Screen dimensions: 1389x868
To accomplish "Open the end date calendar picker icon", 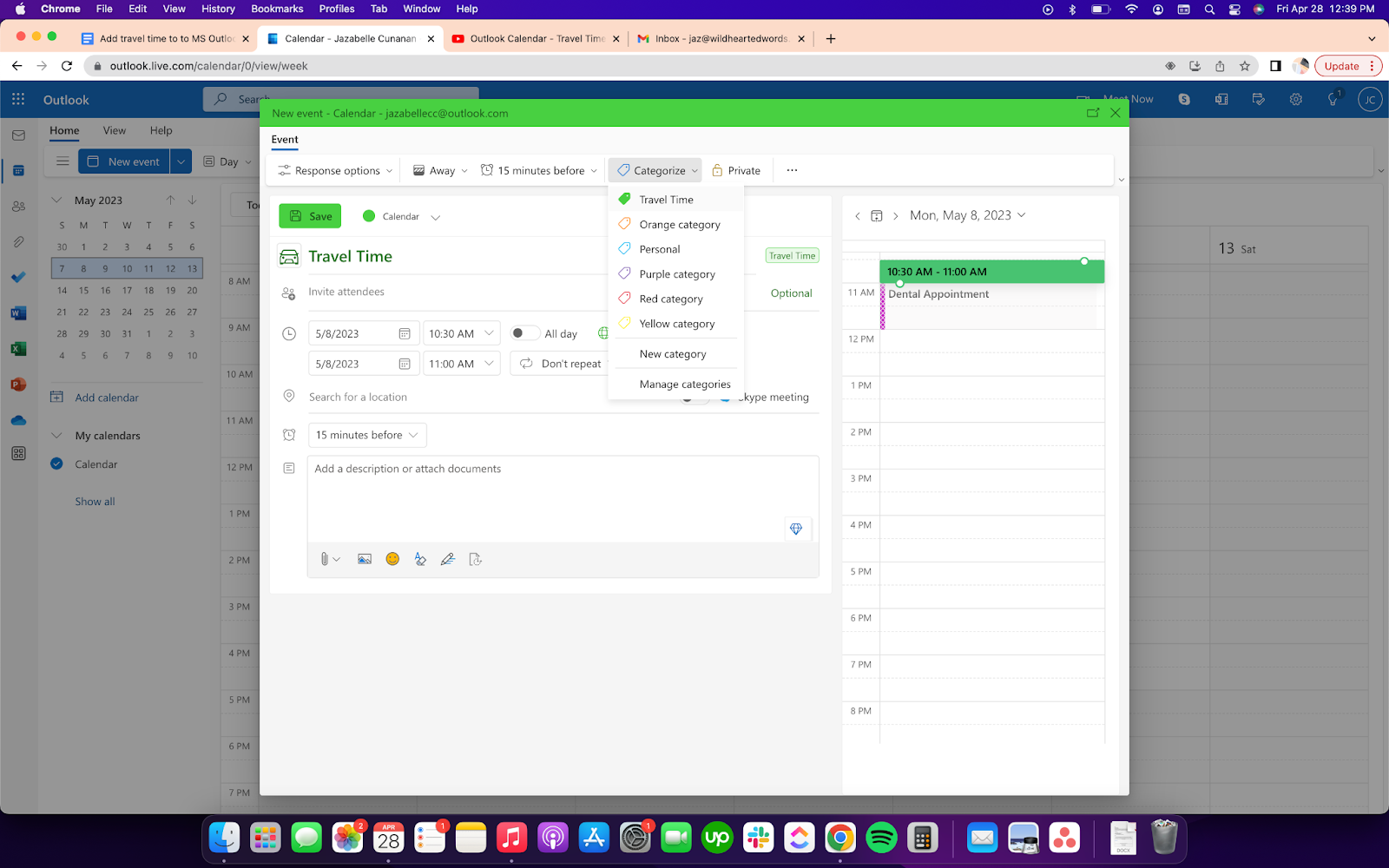I will click(405, 364).
